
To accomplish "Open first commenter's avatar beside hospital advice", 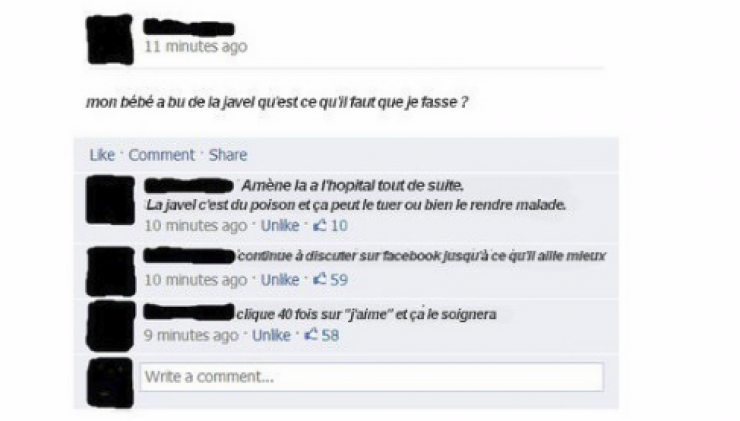I will (x=110, y=200).
